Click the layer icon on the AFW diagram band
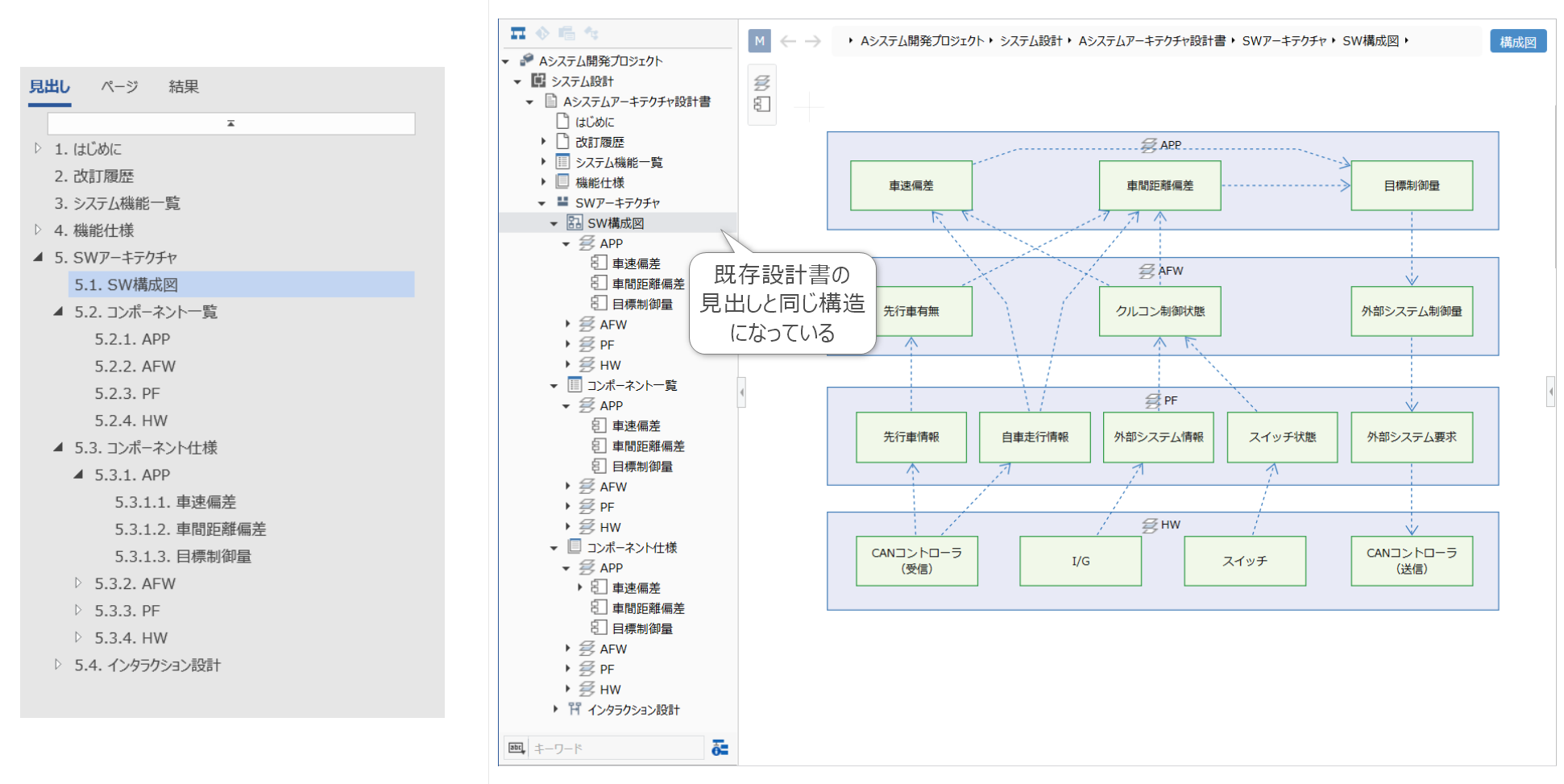 tap(1147, 272)
